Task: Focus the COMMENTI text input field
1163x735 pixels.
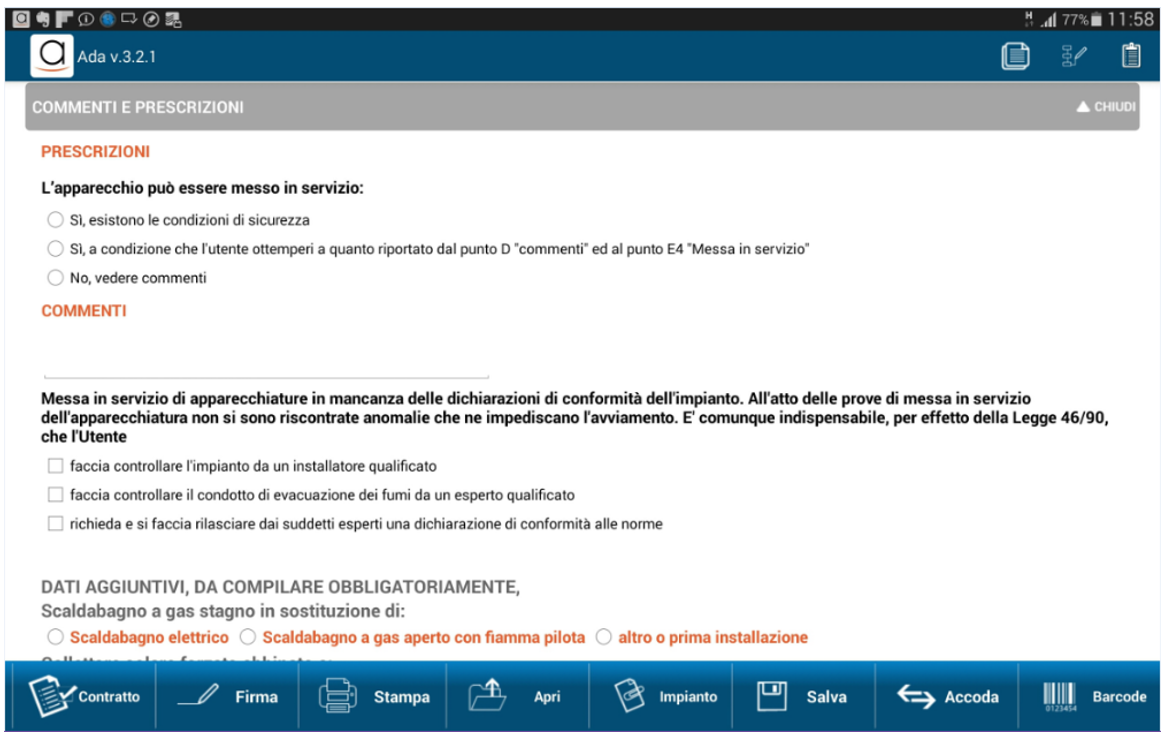Action: click(266, 357)
